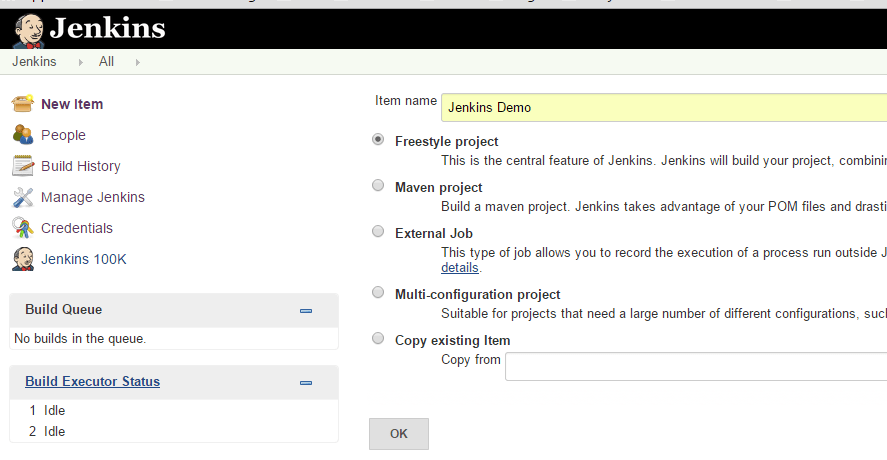The height and width of the screenshot is (460, 887).
Task: Expand the Jenkins breadcrumb arrow menu
Action: pyautogui.click(x=80, y=62)
